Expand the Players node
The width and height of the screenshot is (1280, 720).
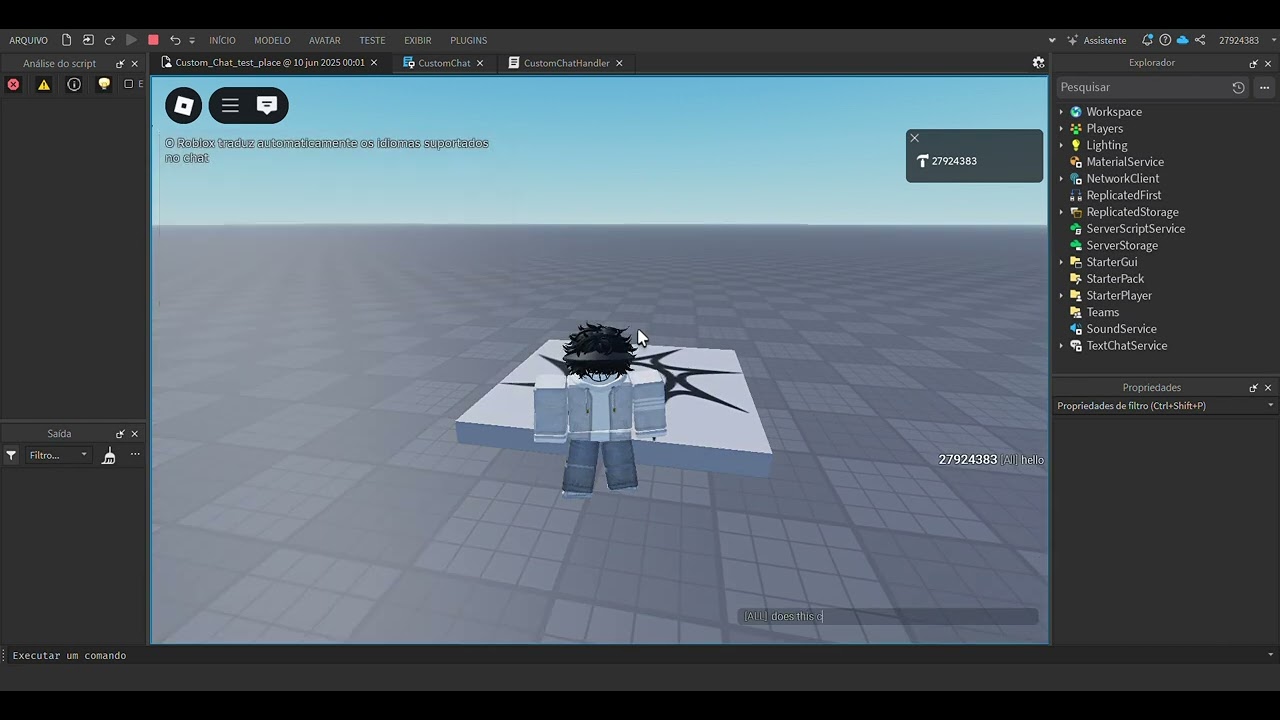click(x=1061, y=129)
